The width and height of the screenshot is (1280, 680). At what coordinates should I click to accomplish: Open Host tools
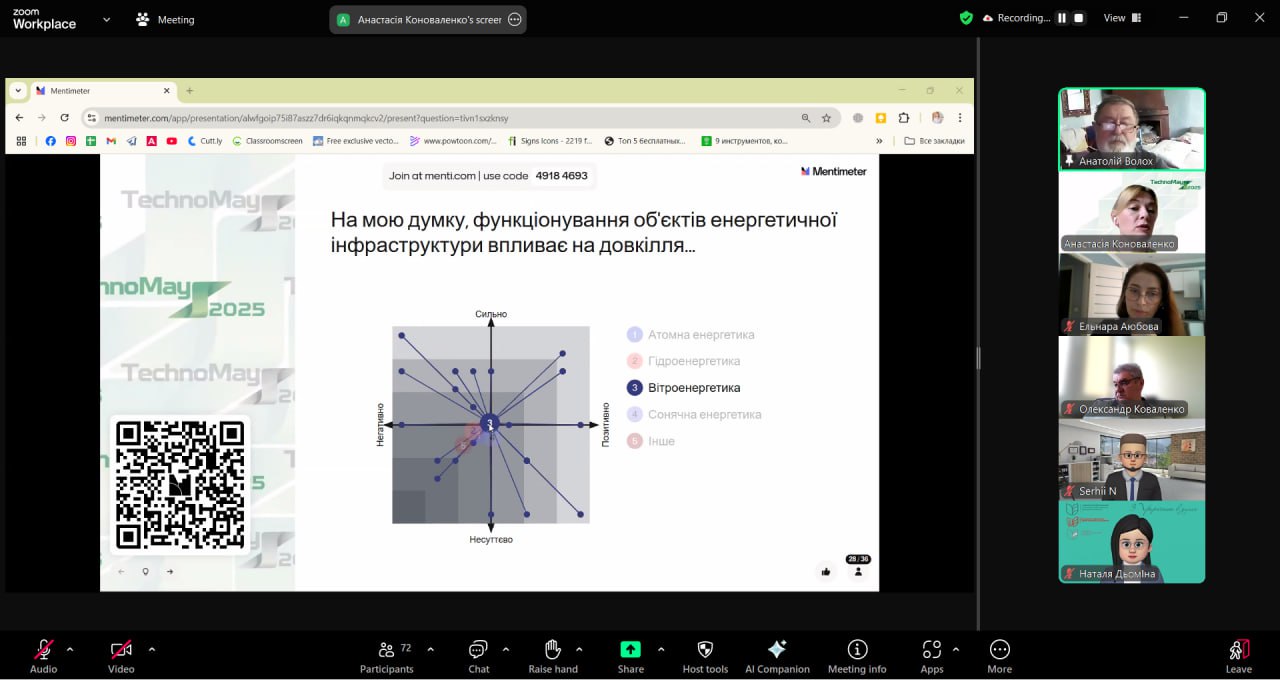705,655
